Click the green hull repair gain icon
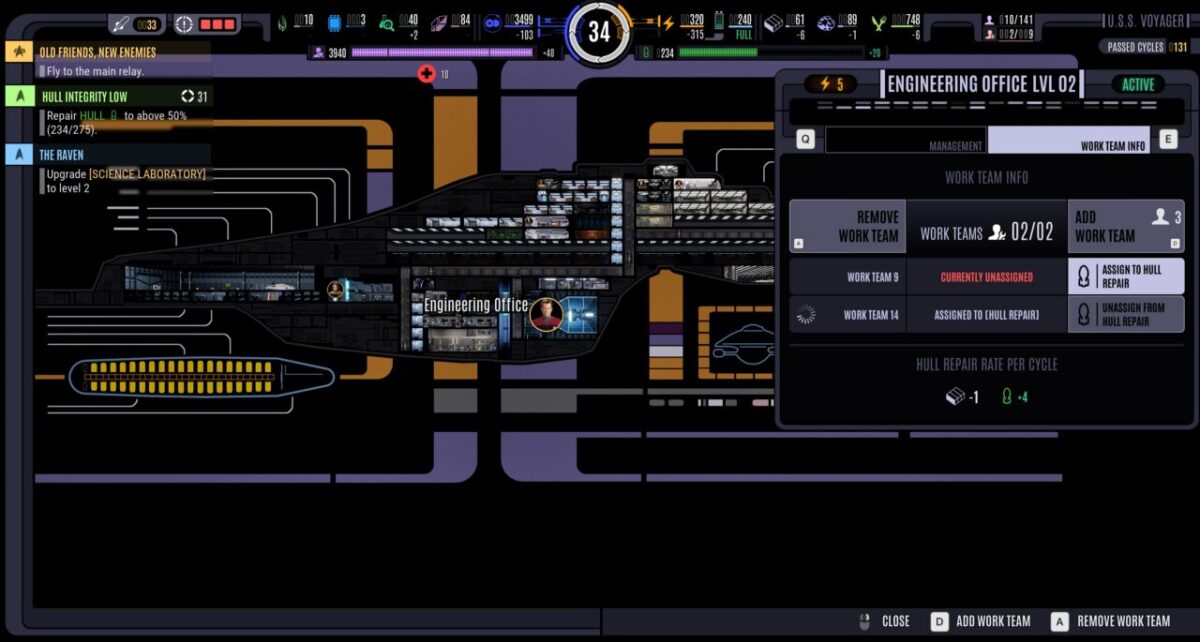 pyautogui.click(x=1007, y=397)
